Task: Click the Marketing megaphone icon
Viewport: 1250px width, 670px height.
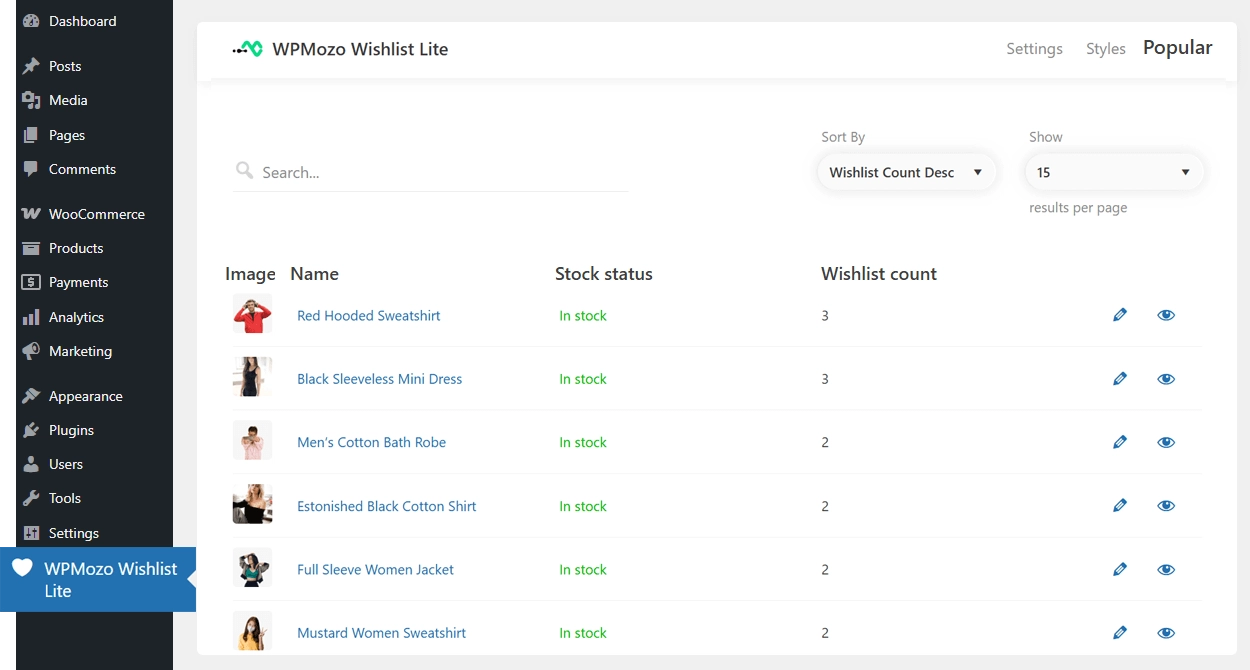Action: click(31, 351)
